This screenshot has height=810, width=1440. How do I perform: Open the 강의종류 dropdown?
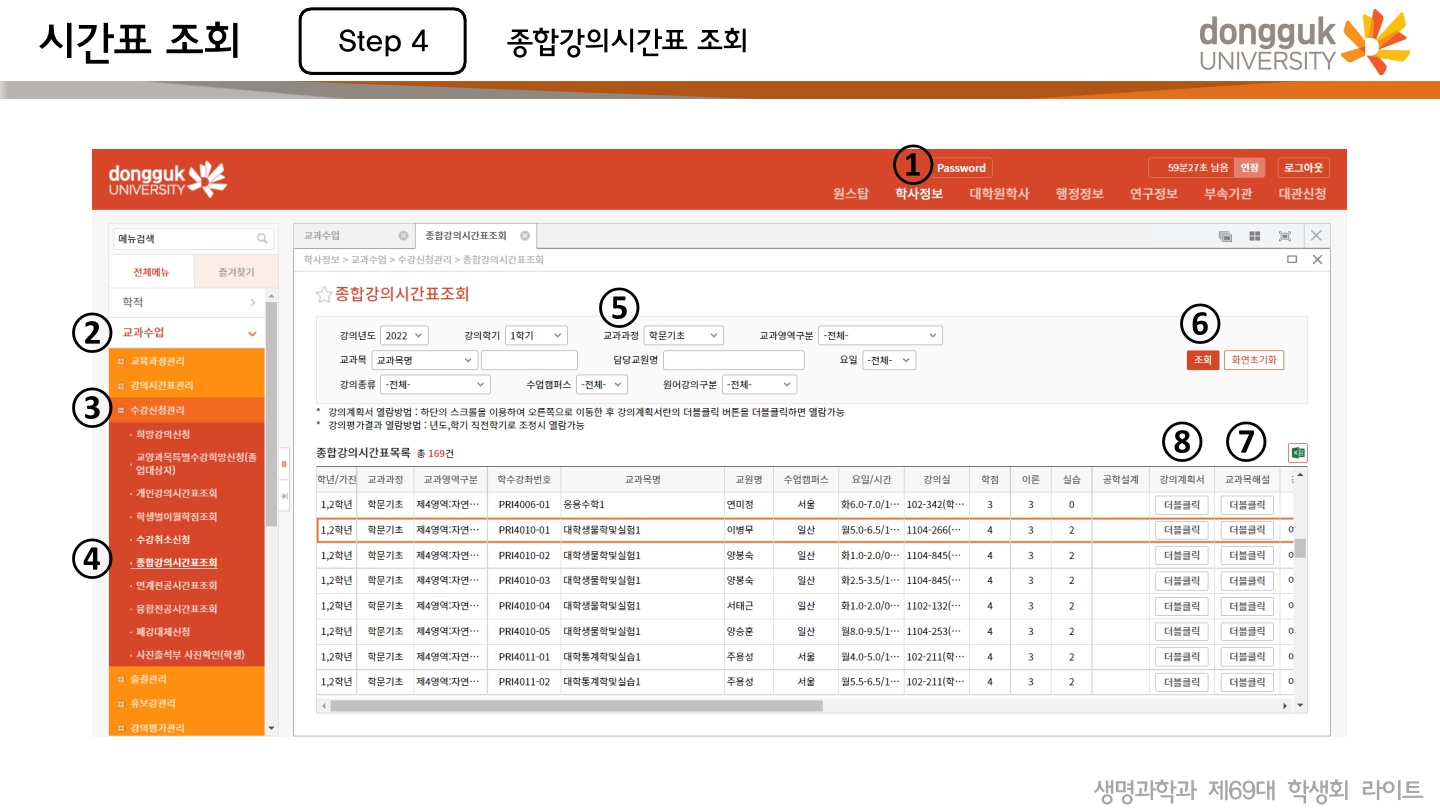(435, 384)
